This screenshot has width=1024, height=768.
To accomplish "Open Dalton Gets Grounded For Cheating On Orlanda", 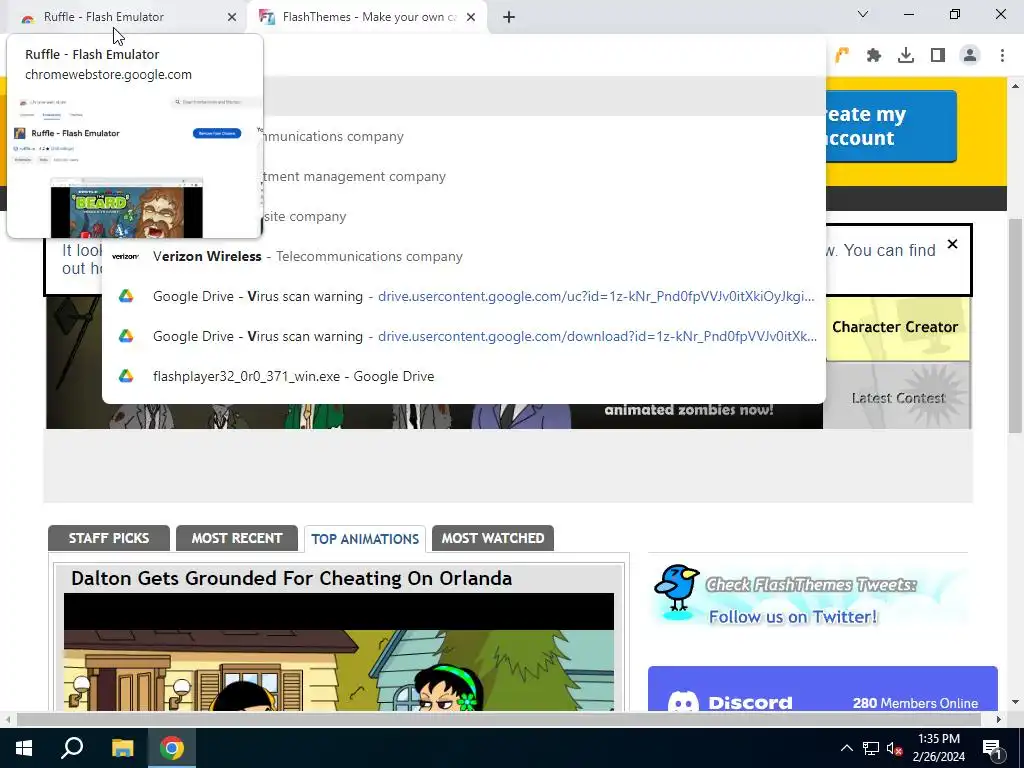I will [x=291, y=578].
